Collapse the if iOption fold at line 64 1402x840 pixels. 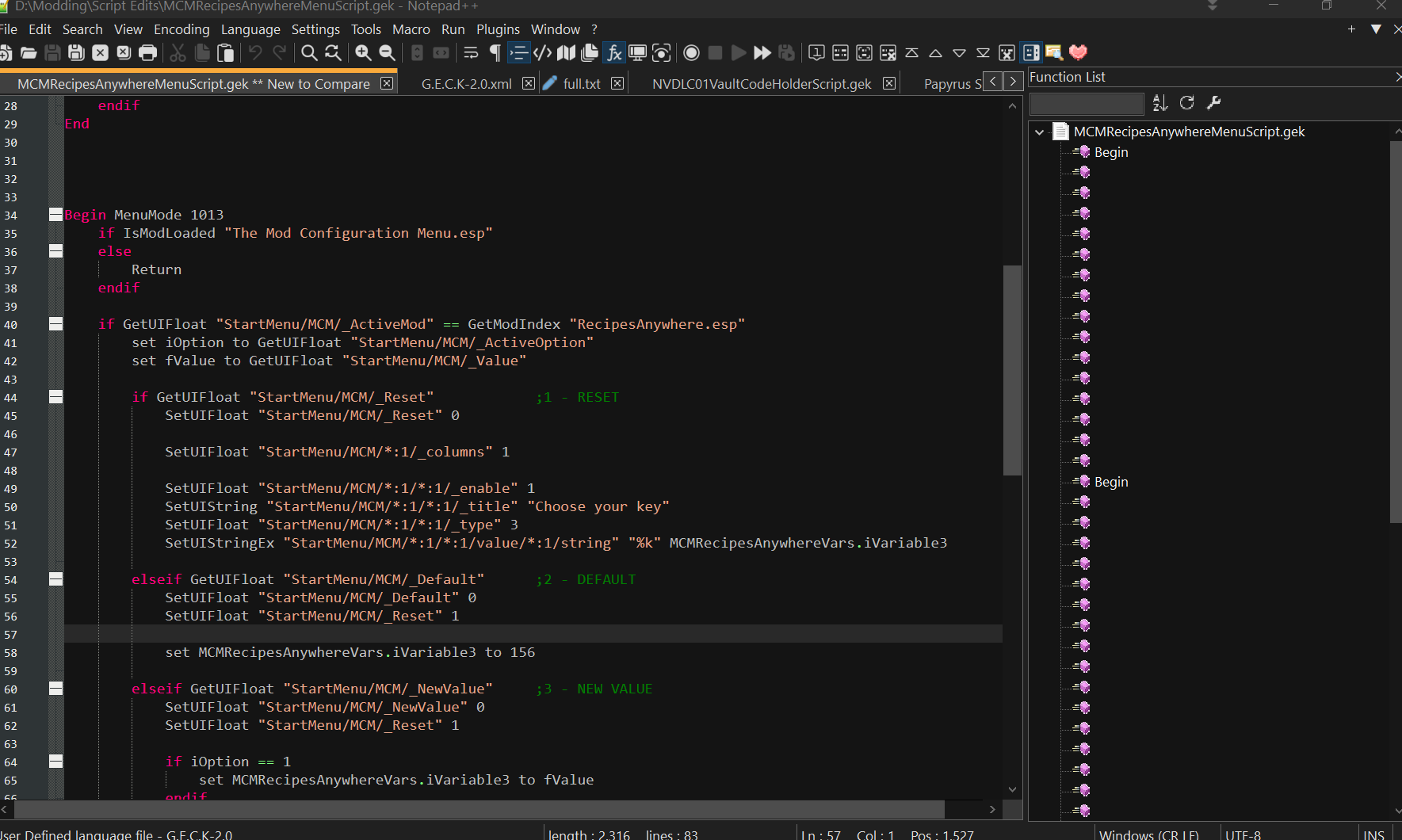(55, 762)
